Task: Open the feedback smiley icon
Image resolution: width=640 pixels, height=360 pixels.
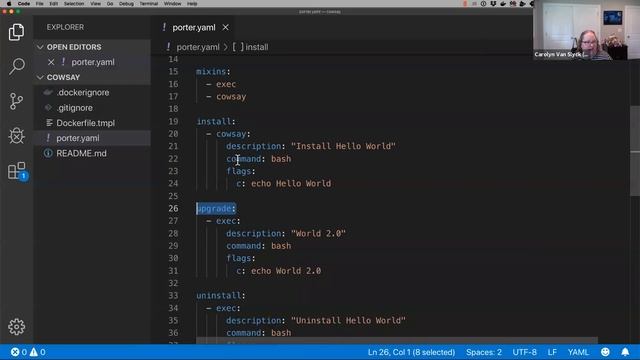Action: coord(605,352)
